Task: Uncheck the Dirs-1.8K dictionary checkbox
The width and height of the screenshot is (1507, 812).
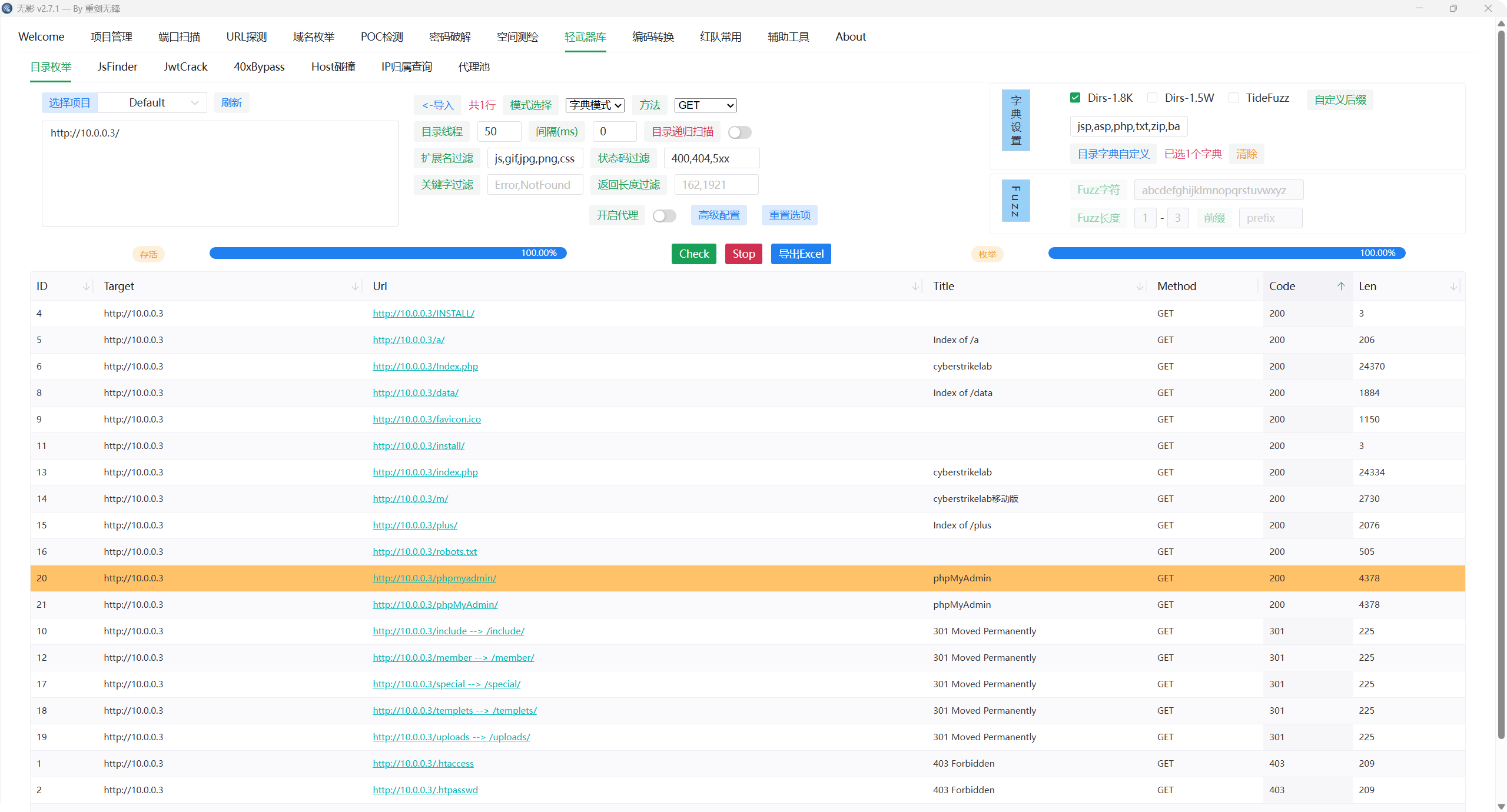Action: click(1075, 98)
